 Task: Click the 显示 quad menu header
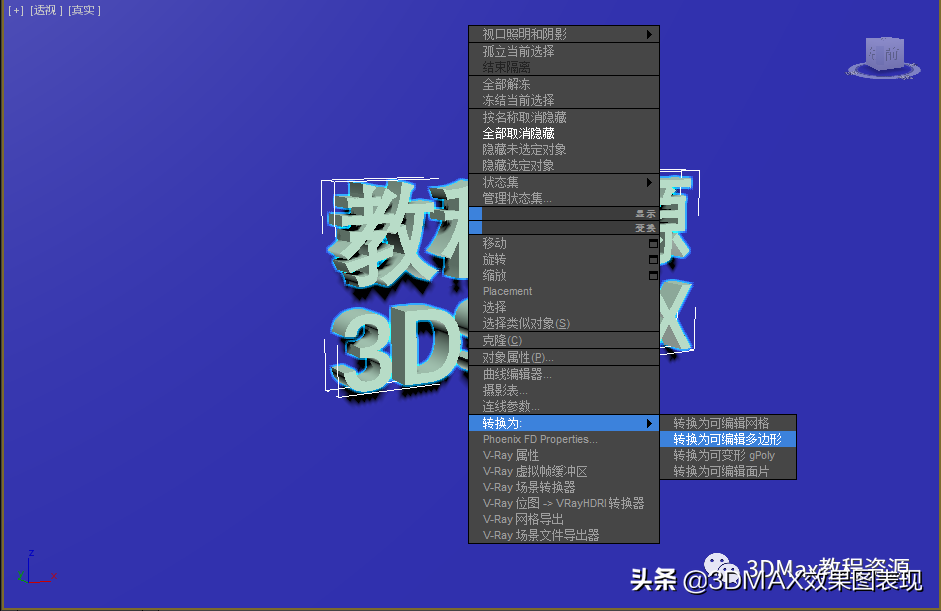click(x=564, y=214)
